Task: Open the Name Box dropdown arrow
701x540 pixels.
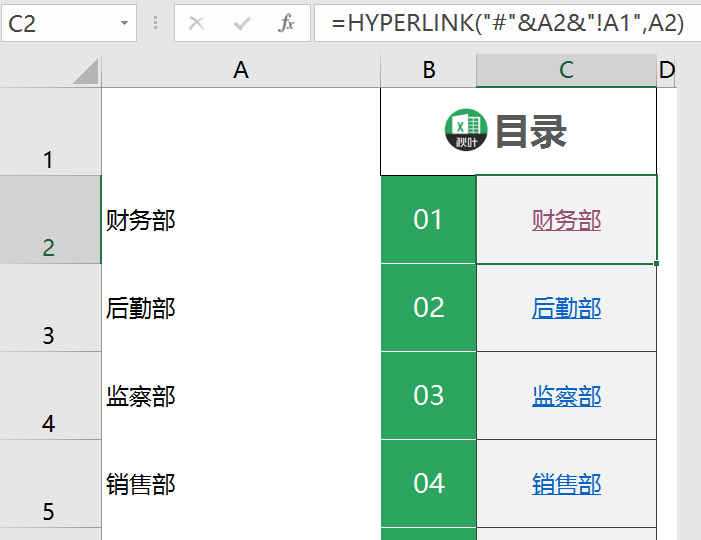Action: 124,23
